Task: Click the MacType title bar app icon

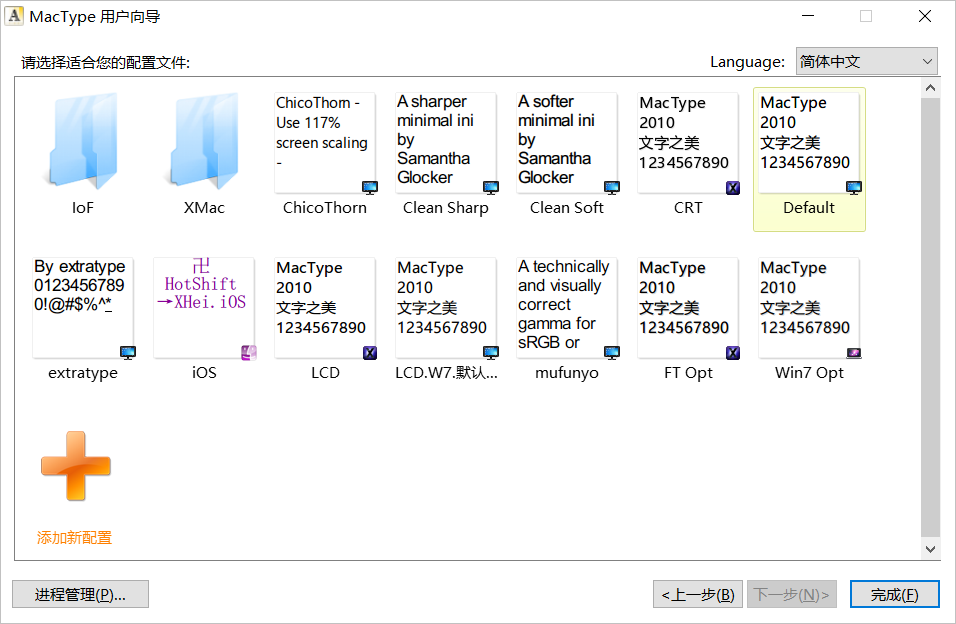Action: pyautogui.click(x=15, y=16)
